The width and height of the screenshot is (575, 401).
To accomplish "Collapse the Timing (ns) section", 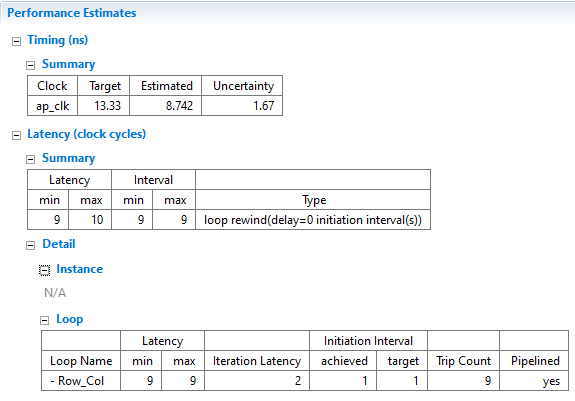I will 17,41.
